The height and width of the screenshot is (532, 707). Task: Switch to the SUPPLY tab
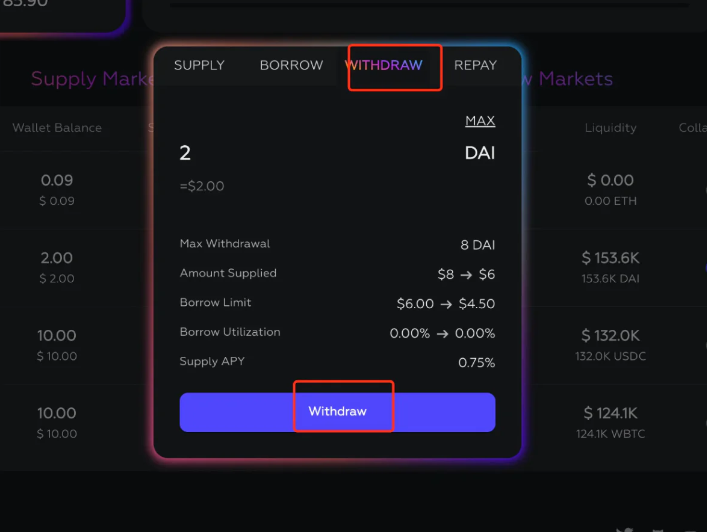point(199,65)
